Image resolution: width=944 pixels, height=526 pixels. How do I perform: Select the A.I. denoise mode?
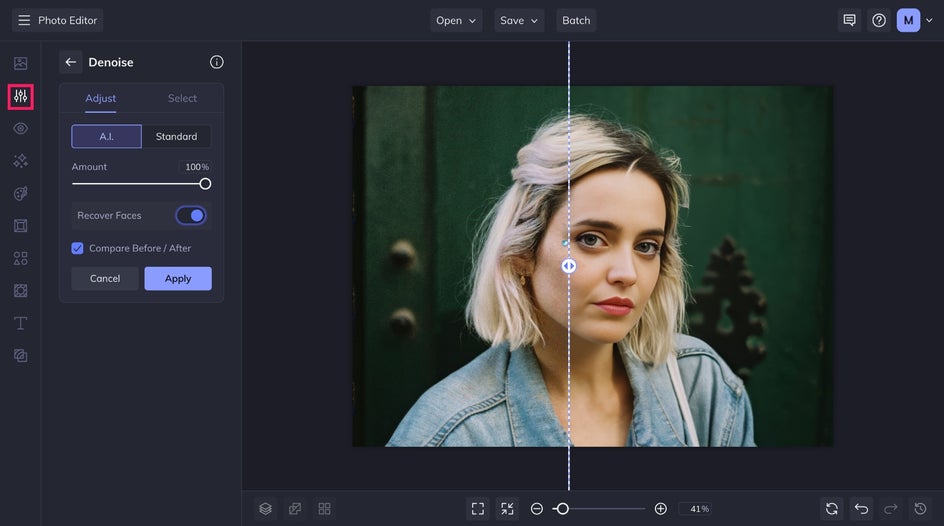point(107,137)
